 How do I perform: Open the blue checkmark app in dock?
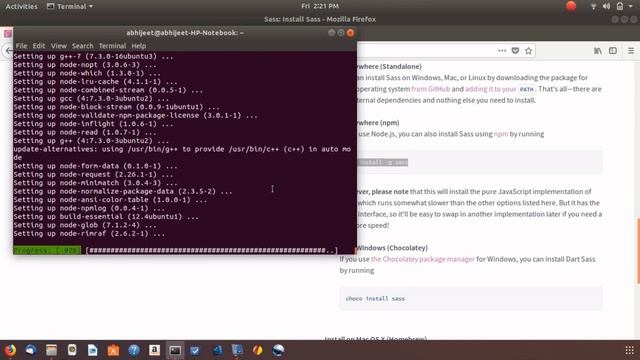pyautogui.click(x=196, y=350)
